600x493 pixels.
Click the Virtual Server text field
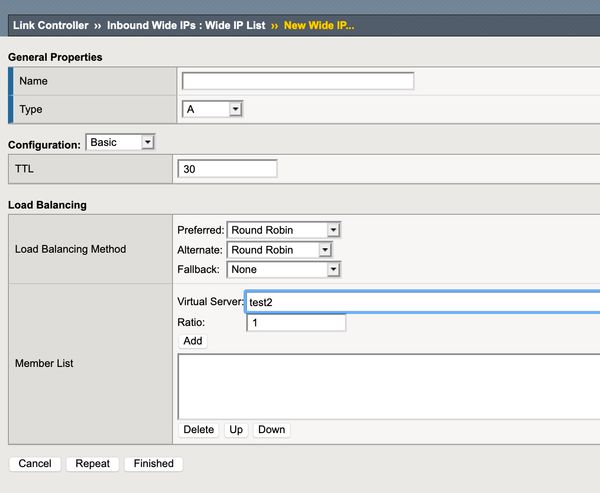(x=420, y=302)
